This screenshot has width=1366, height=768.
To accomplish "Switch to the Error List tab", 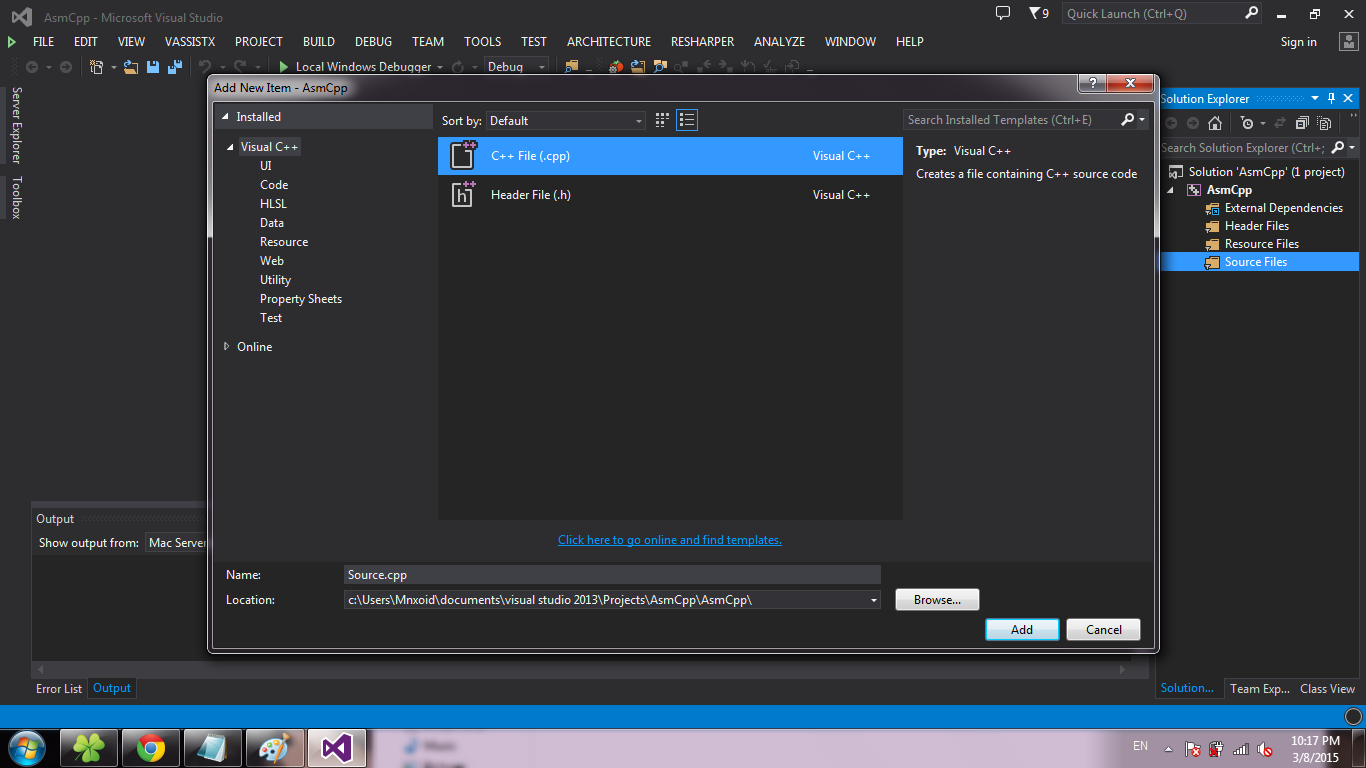I will click(59, 688).
